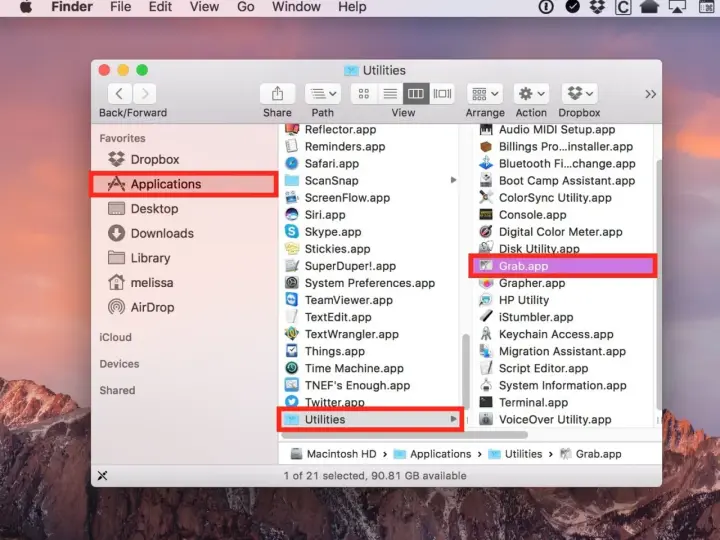Click the Bluetooth File Exchange icon
Viewport: 720px width, 540px height.
click(486, 163)
